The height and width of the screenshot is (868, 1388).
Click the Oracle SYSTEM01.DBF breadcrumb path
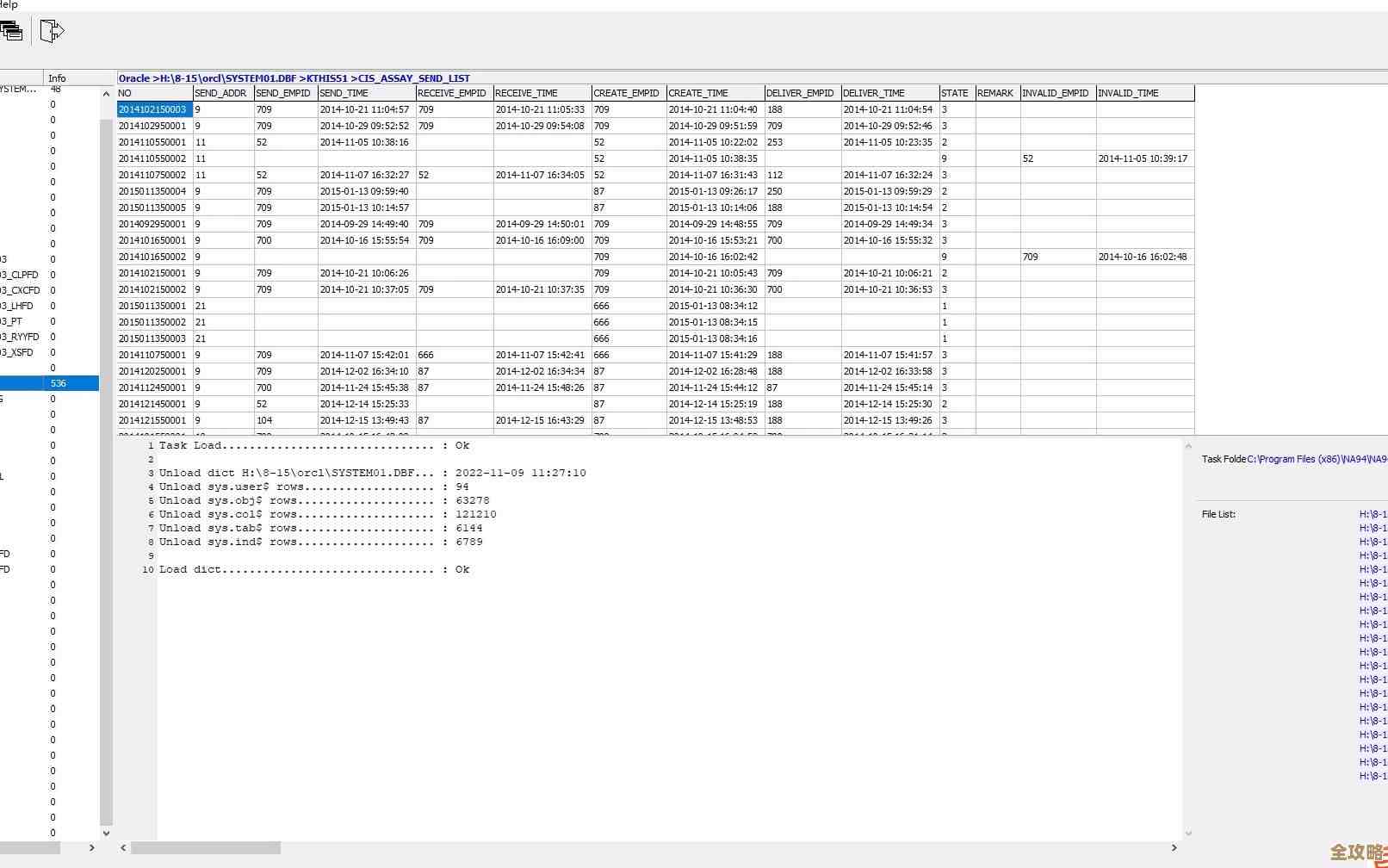[294, 78]
